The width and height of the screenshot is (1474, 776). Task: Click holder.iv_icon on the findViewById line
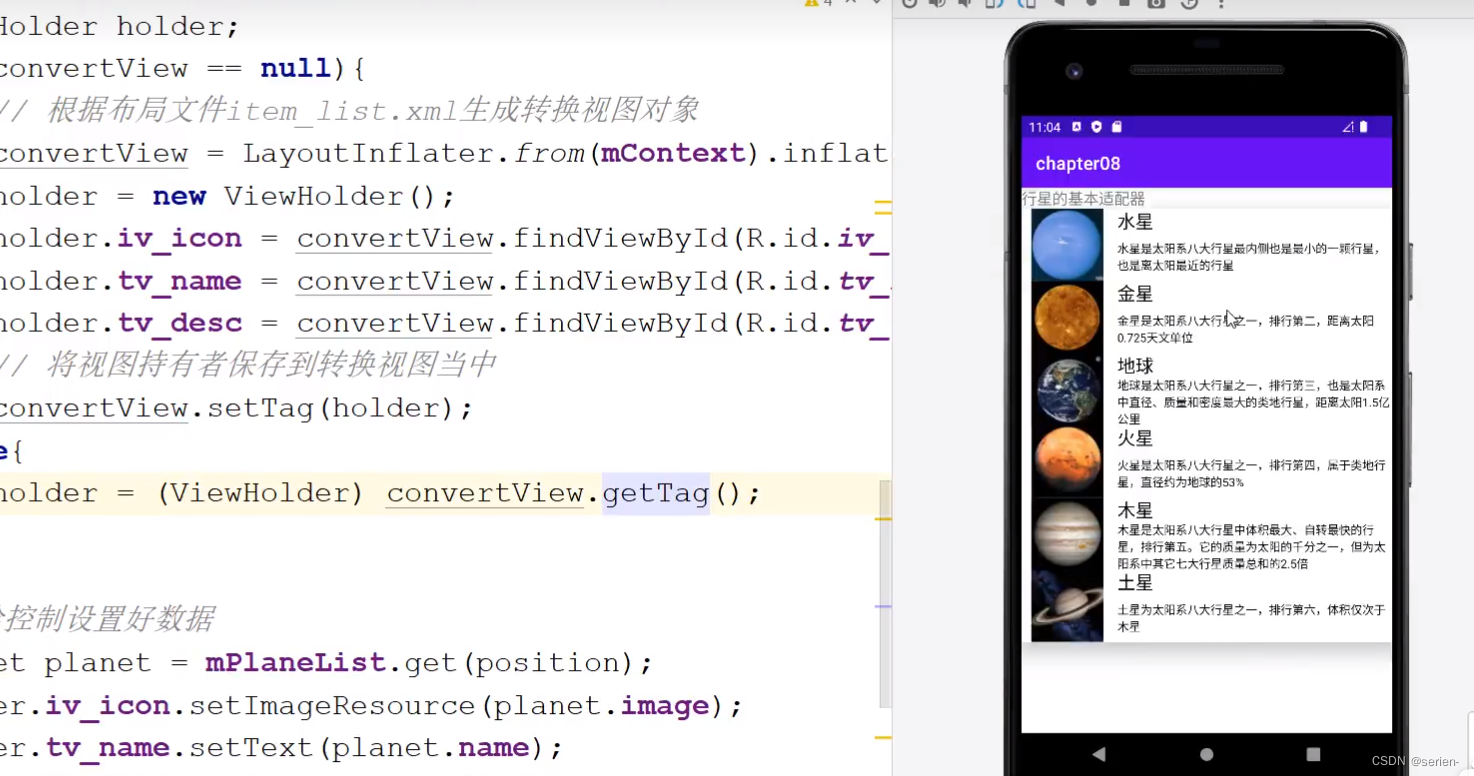(120, 238)
